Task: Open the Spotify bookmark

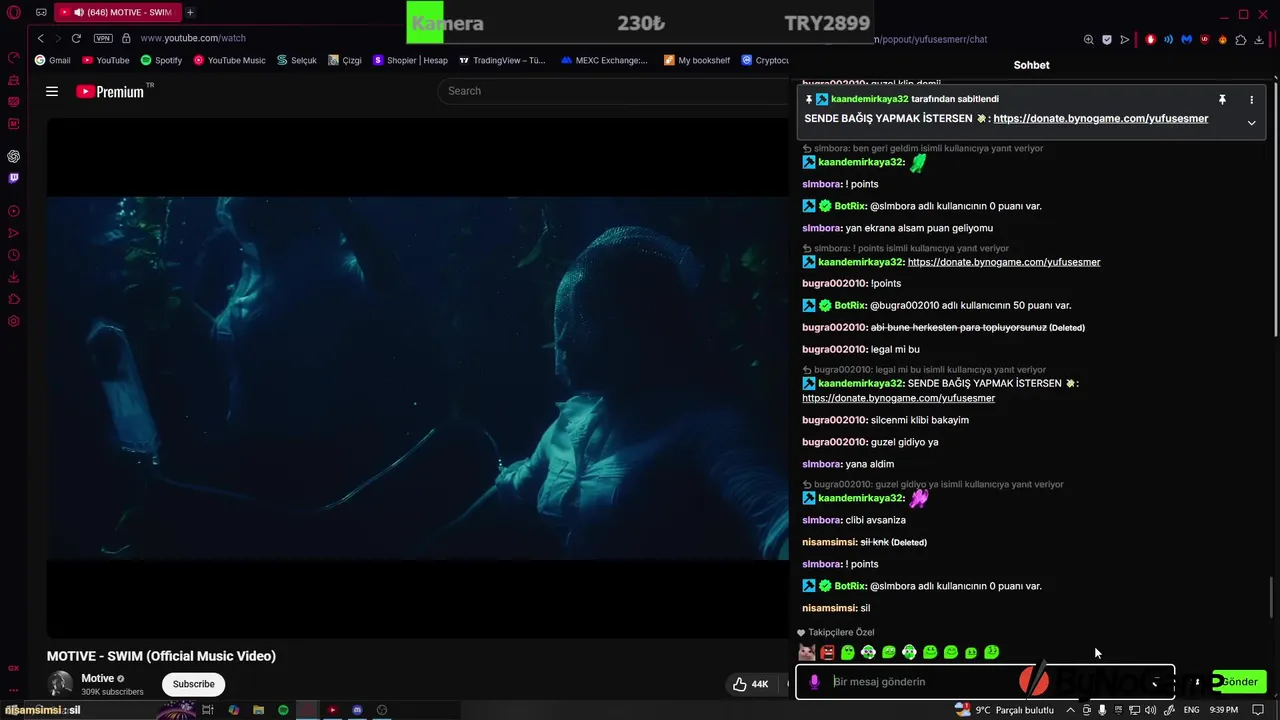Action: click(x=161, y=60)
